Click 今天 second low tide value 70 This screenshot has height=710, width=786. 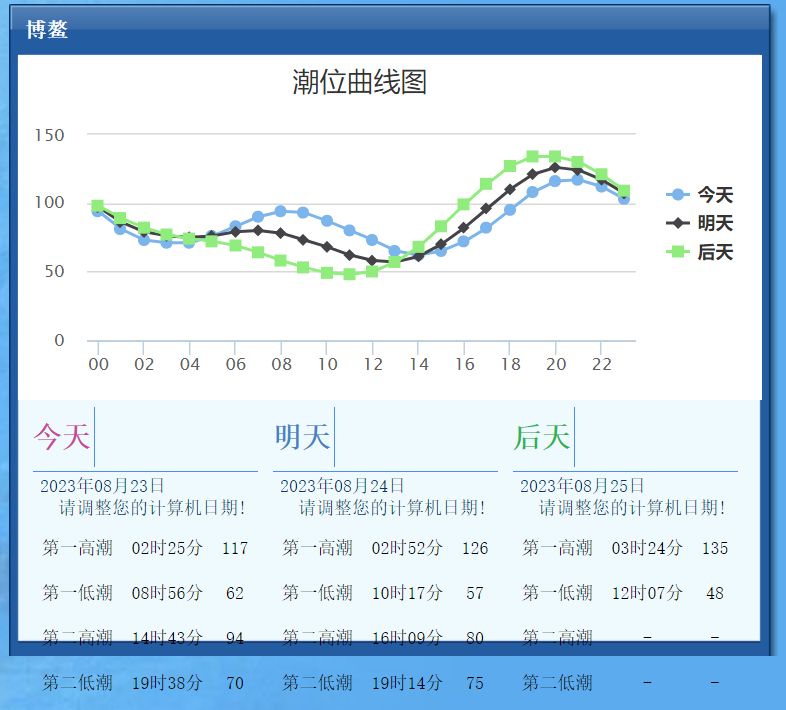(x=235, y=683)
